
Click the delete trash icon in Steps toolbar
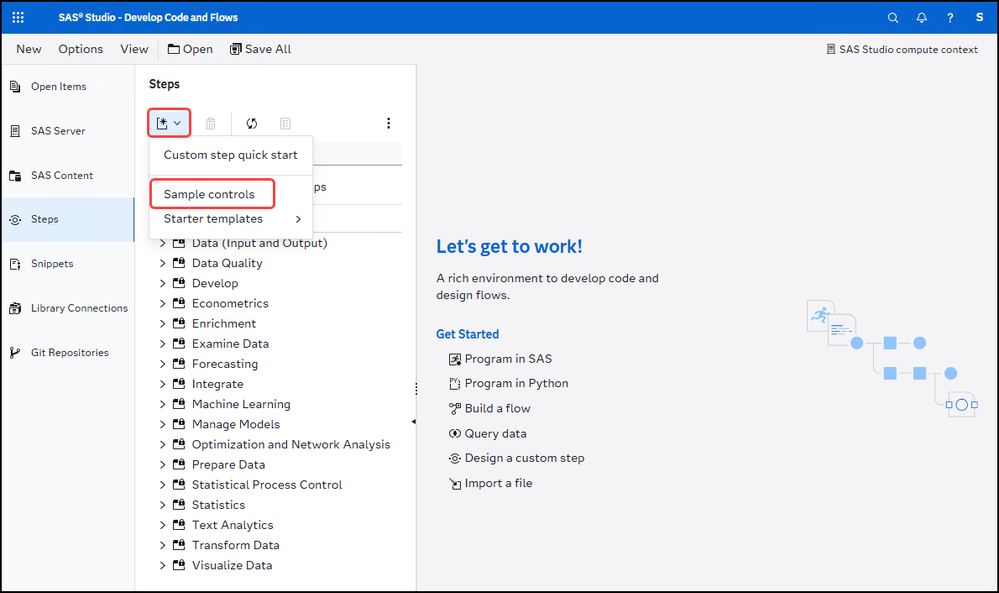(210, 124)
